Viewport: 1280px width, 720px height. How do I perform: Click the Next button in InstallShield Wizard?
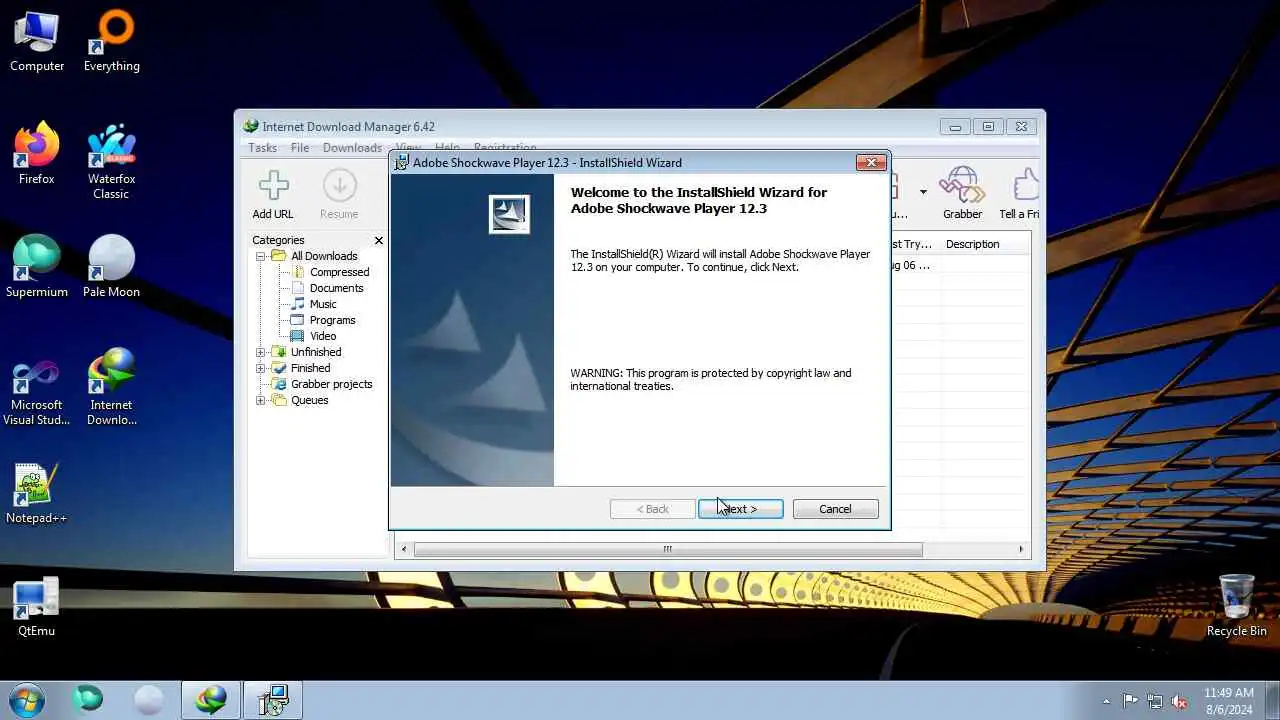740,509
